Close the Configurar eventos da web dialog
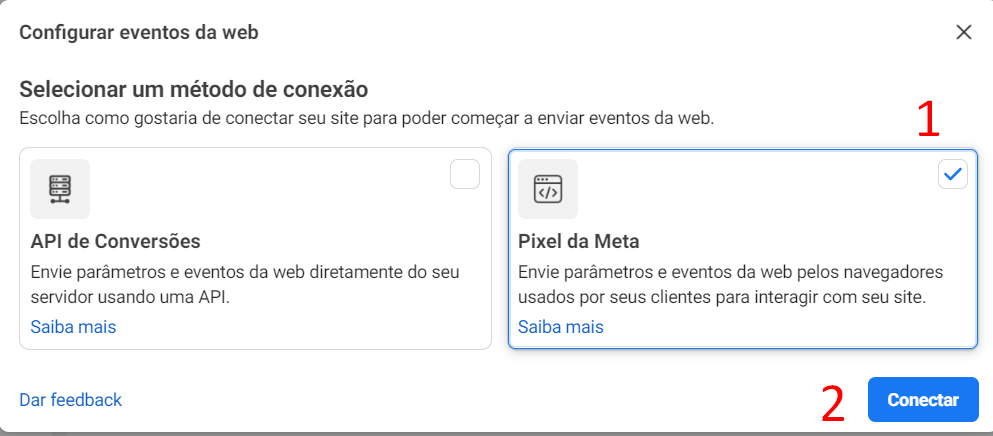Screen dimensions: 993x436 point(964,32)
